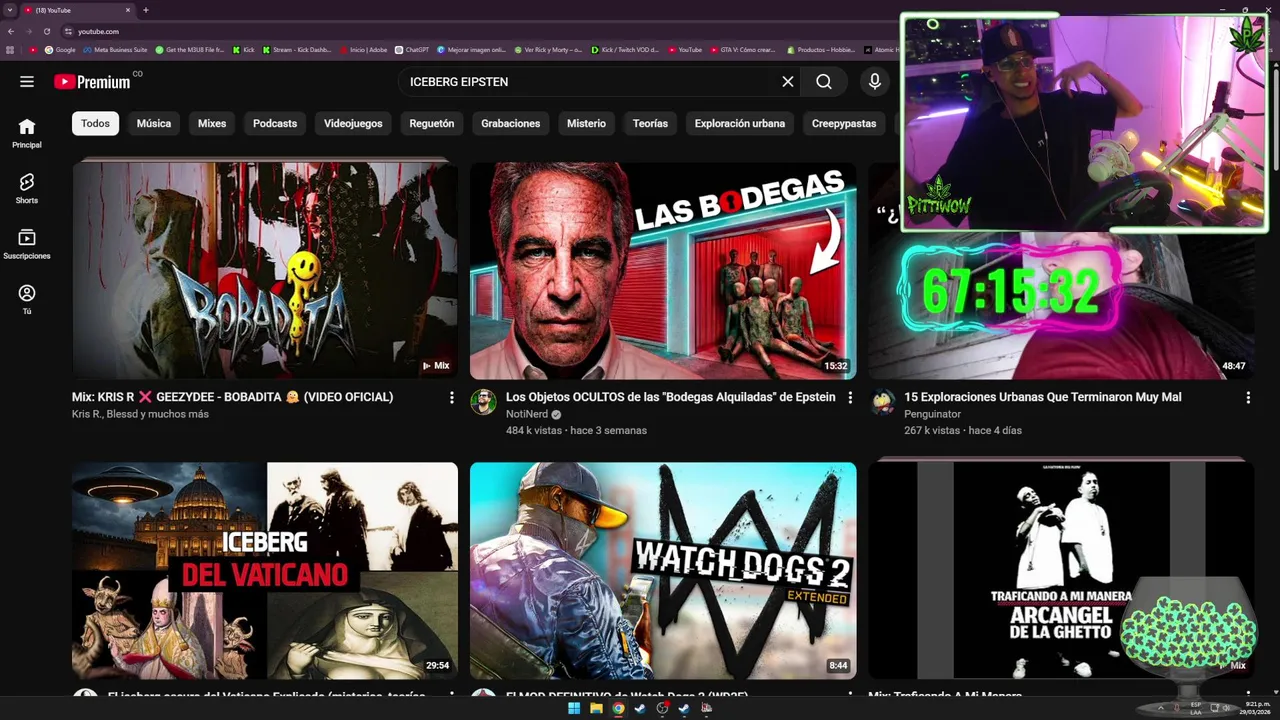Go to Principal home in sidebar

pos(27,133)
